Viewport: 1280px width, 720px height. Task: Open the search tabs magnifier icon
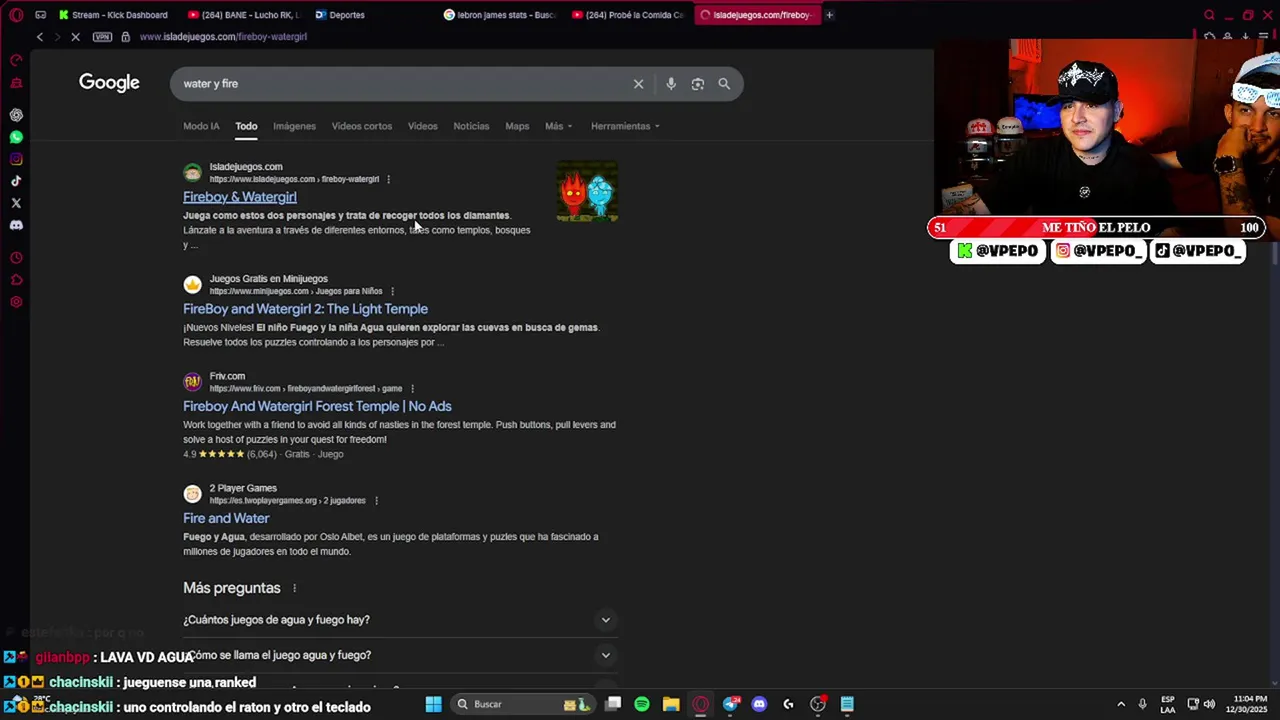tap(1208, 15)
